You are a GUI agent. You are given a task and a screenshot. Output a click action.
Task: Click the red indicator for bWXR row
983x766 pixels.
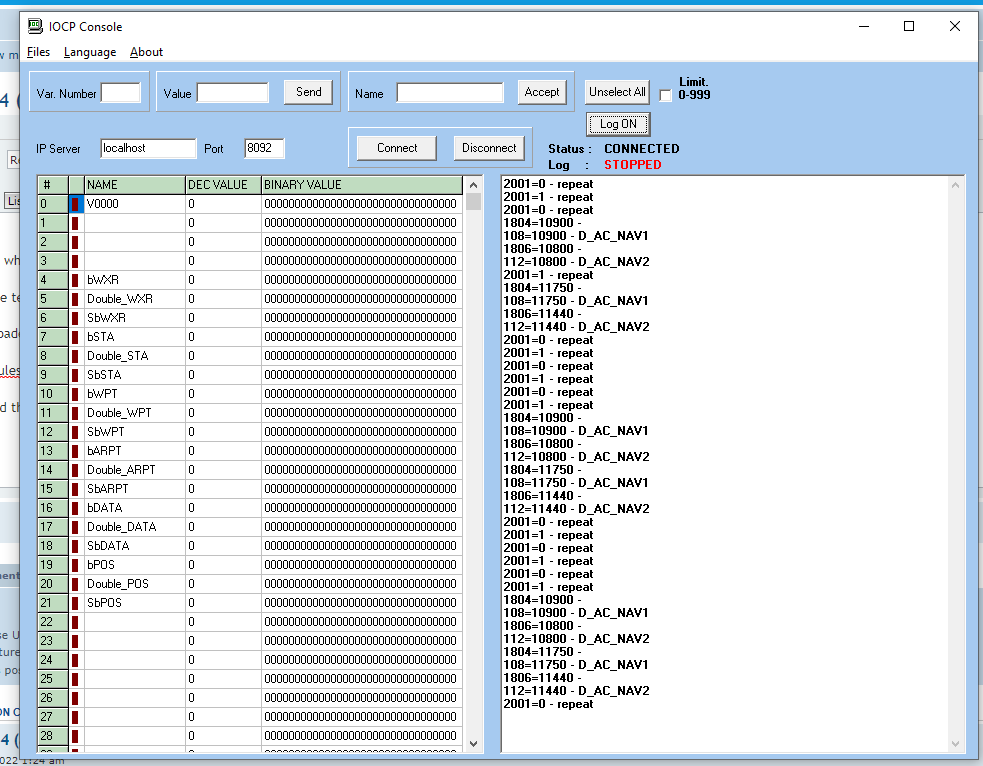coord(75,280)
